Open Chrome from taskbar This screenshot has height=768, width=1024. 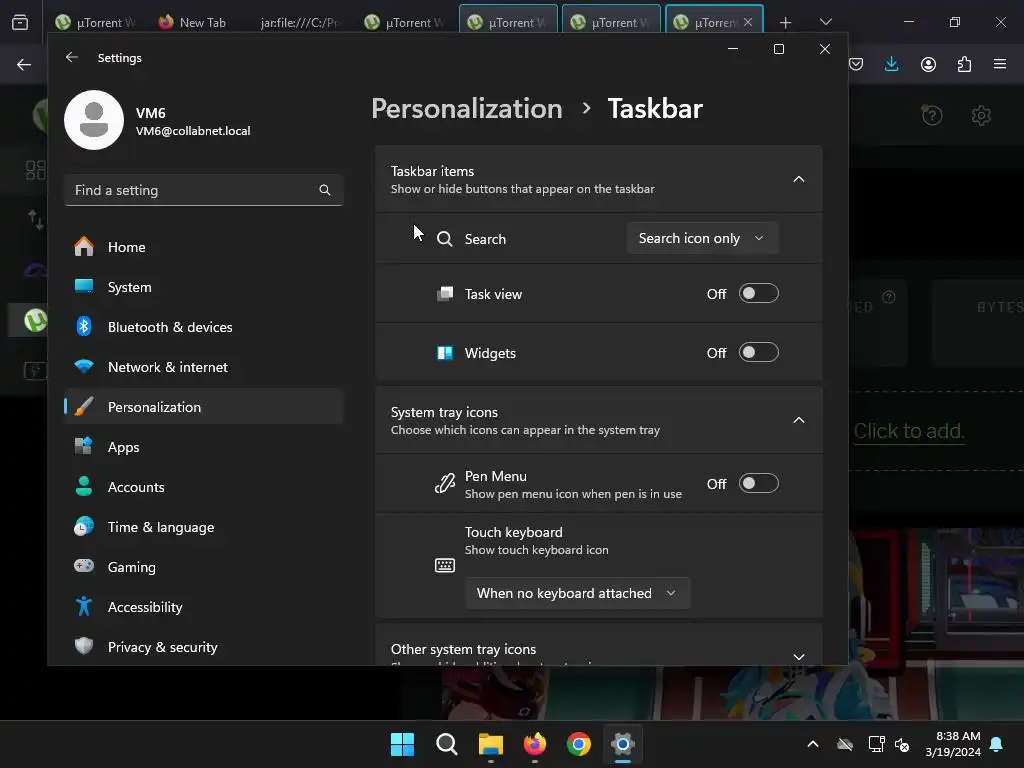click(x=579, y=744)
